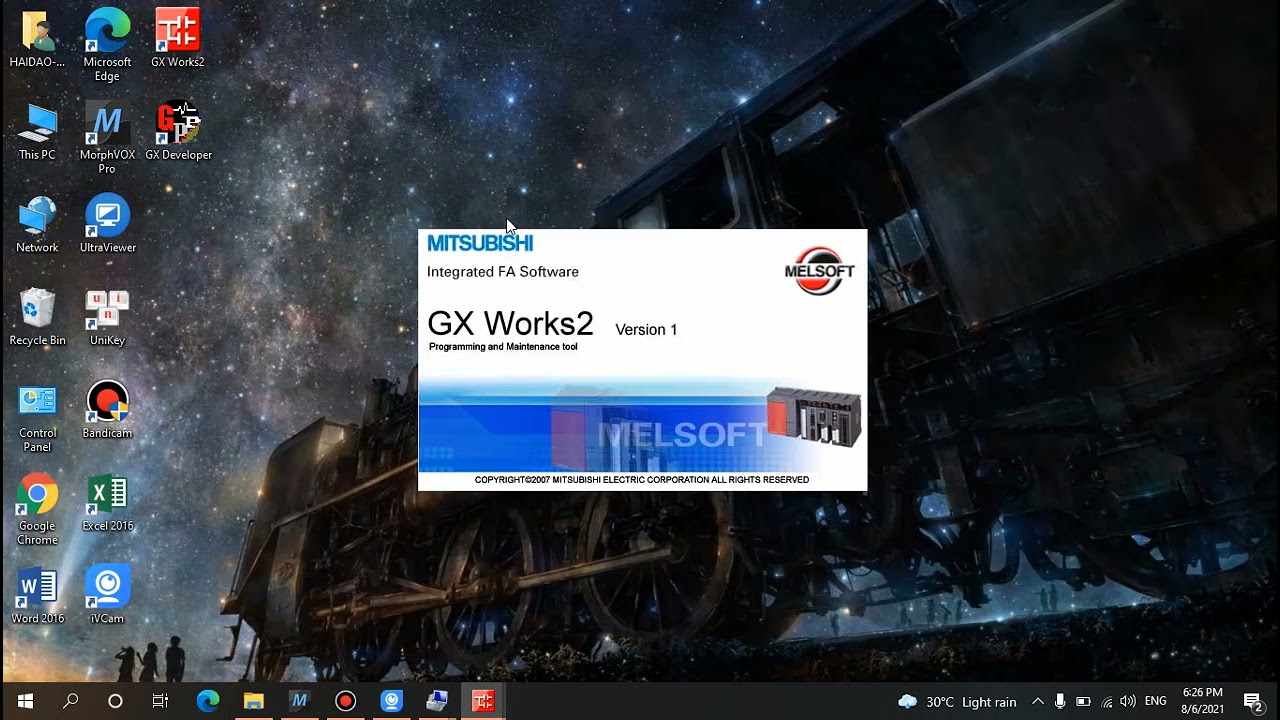Switch to MorphVOX taskbar icon
Viewport: 1280px width, 720px height.
299,701
